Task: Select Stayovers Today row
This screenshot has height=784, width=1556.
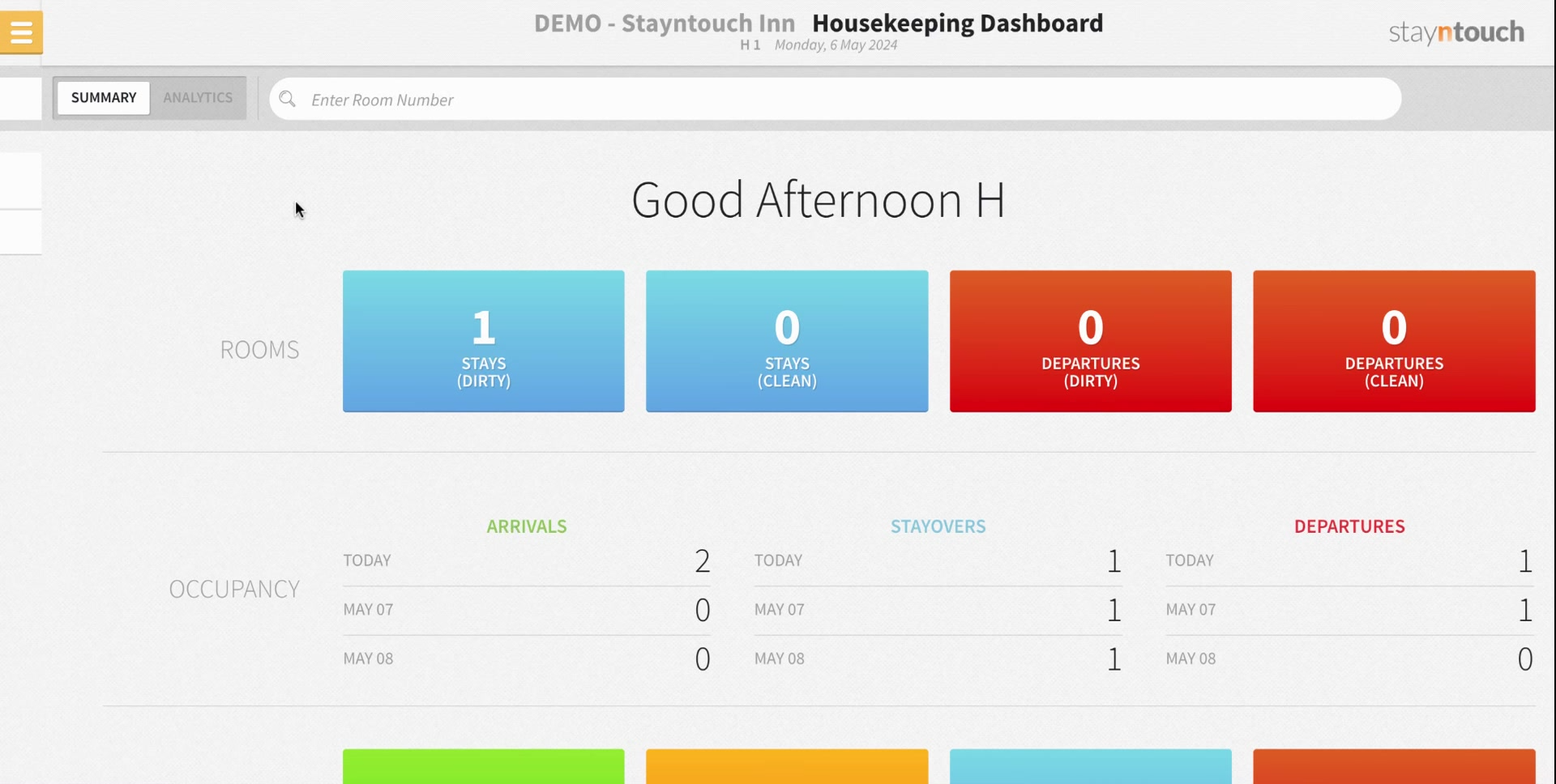Action: [938, 560]
